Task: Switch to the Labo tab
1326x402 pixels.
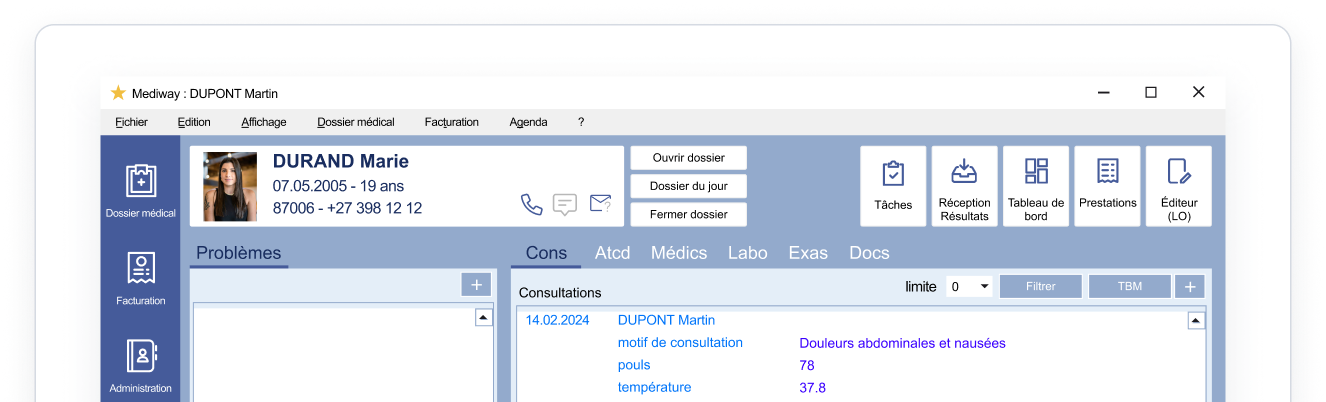Action: pos(747,253)
